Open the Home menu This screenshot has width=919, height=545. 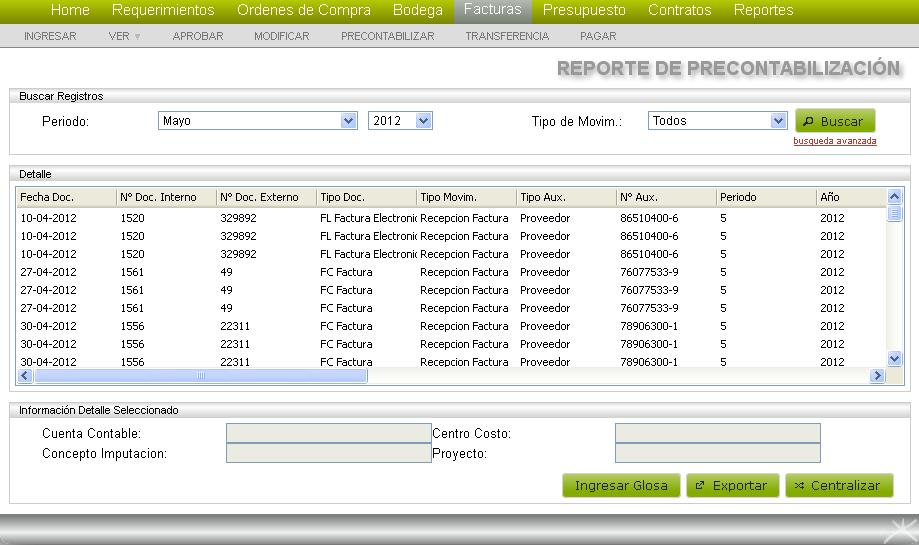70,10
